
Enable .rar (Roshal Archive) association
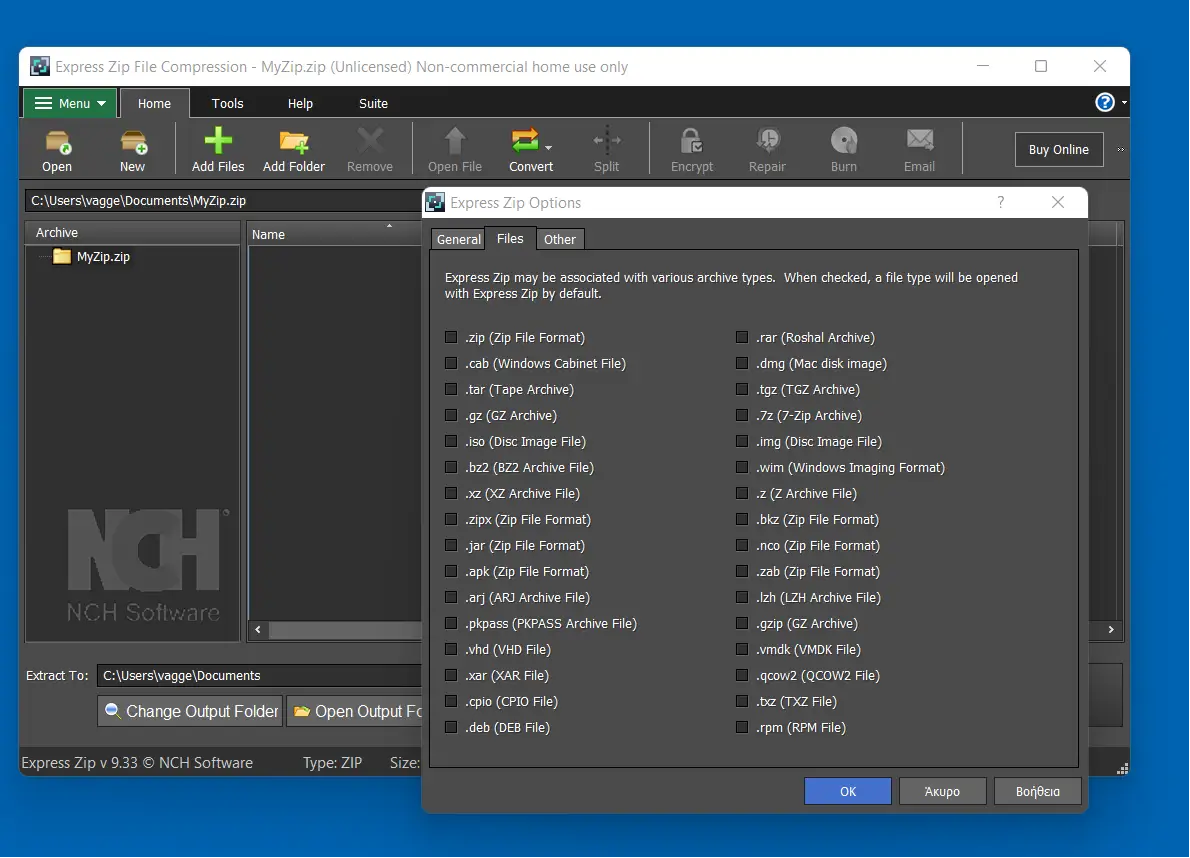(x=741, y=337)
